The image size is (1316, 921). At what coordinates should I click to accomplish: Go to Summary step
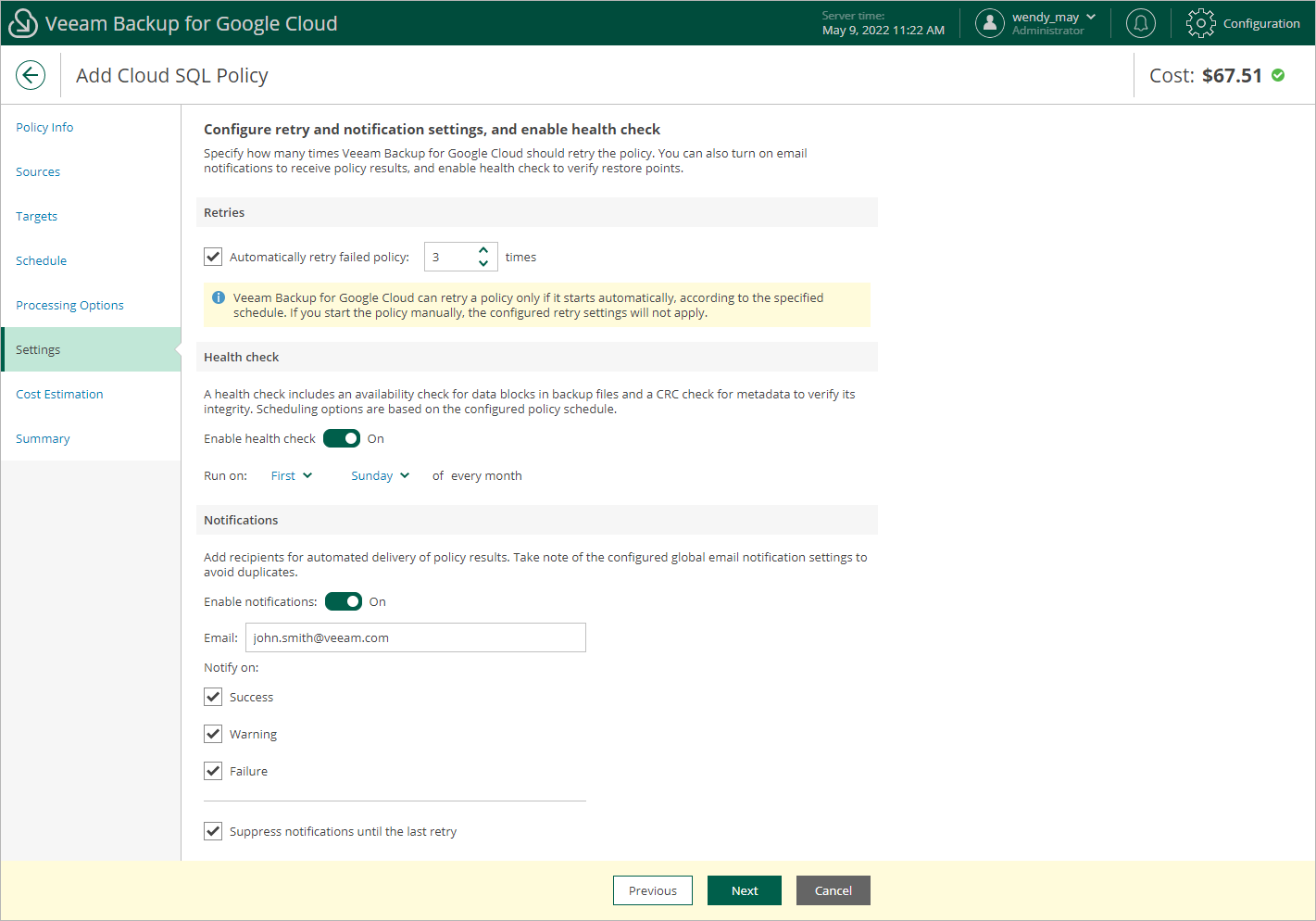[x=91, y=438]
